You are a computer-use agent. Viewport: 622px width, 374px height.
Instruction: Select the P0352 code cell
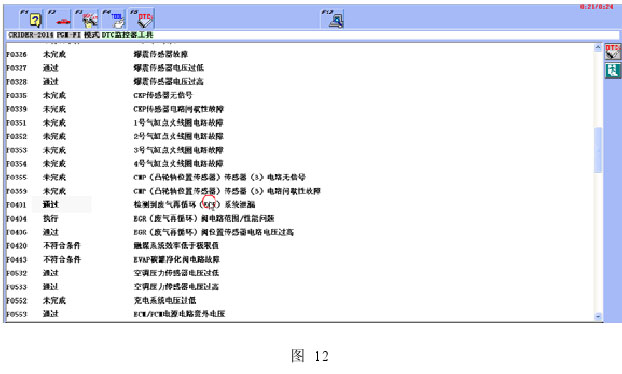point(17,136)
